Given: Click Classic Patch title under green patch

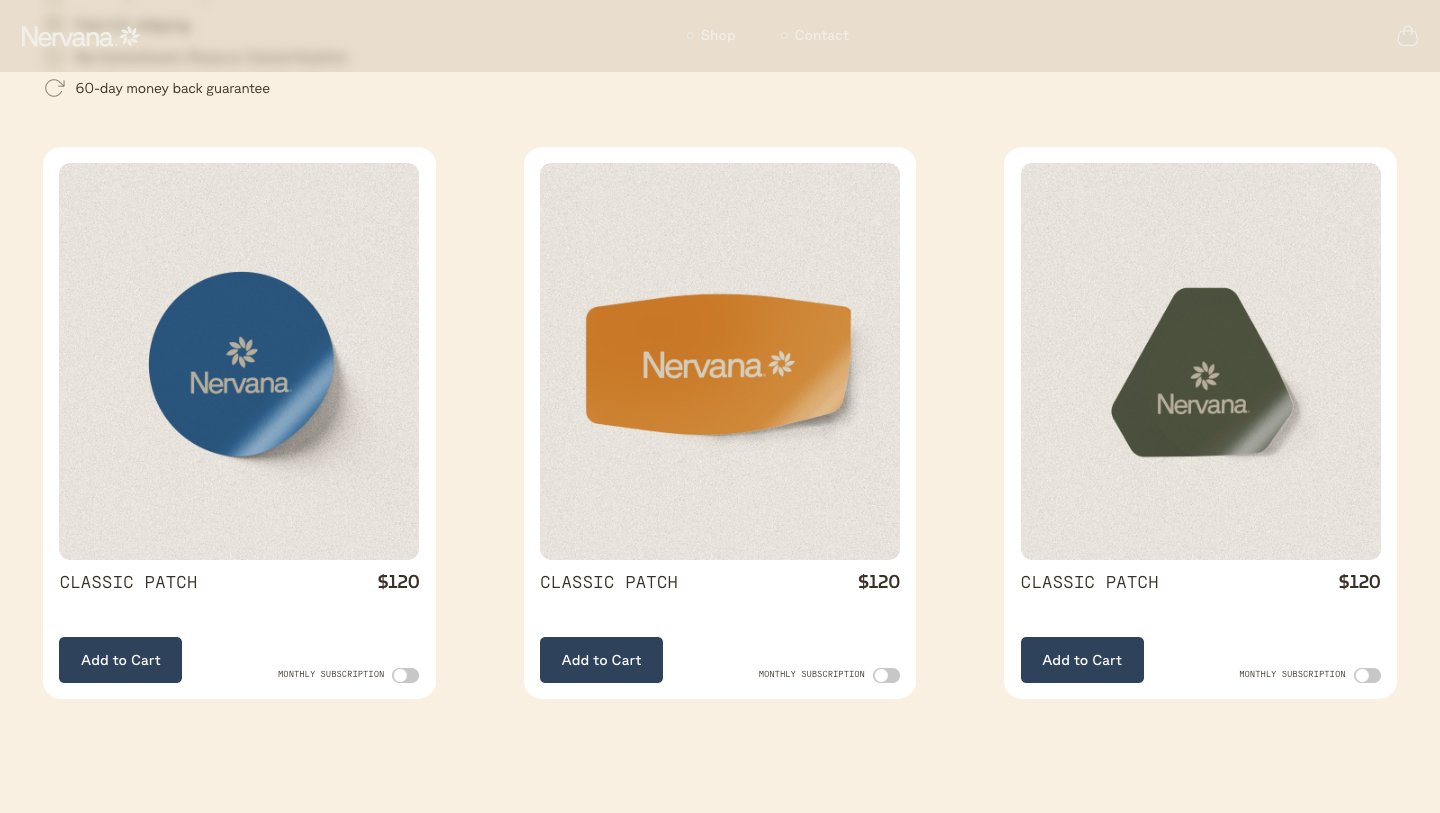Looking at the screenshot, I should click(1090, 582).
